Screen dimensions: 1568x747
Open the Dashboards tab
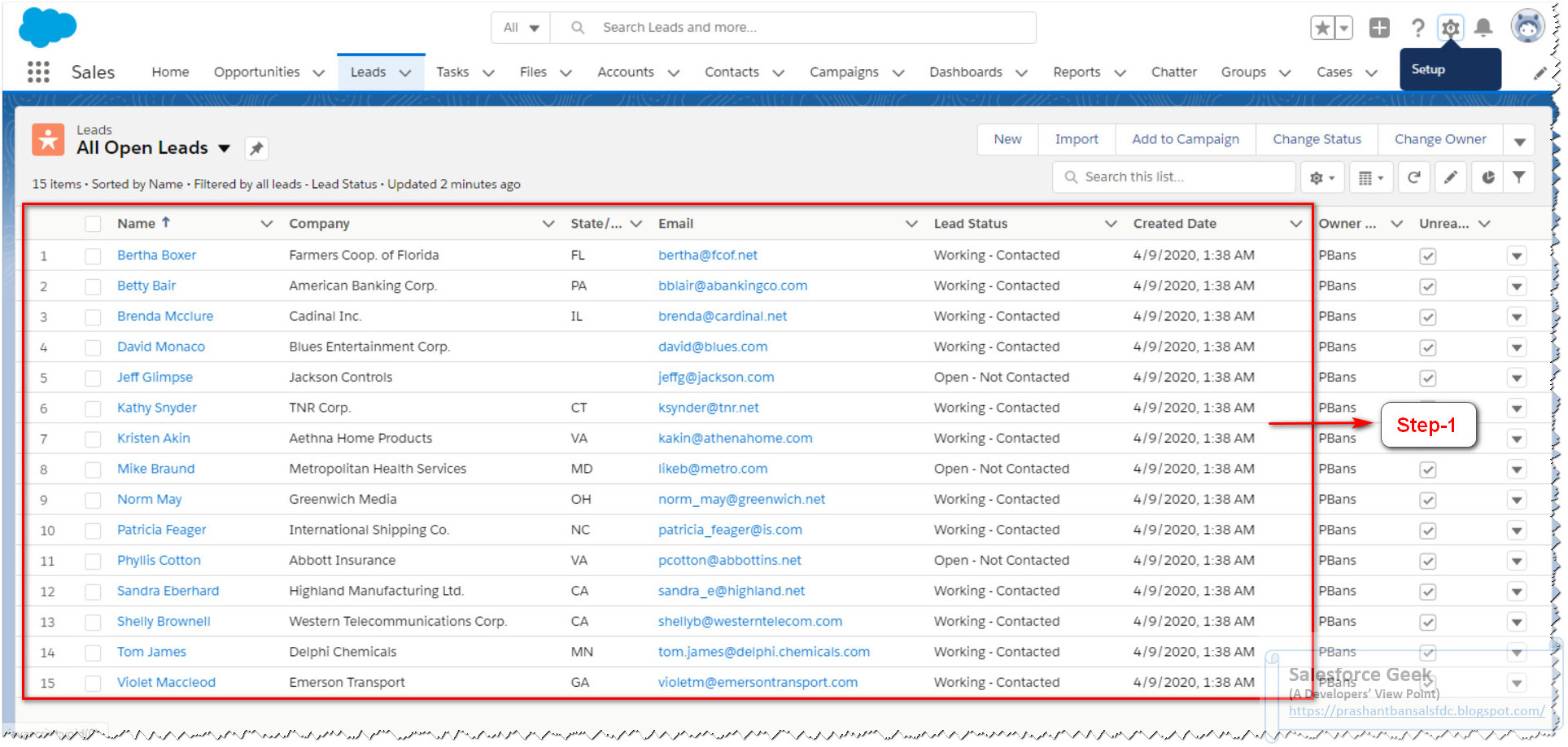coord(966,72)
